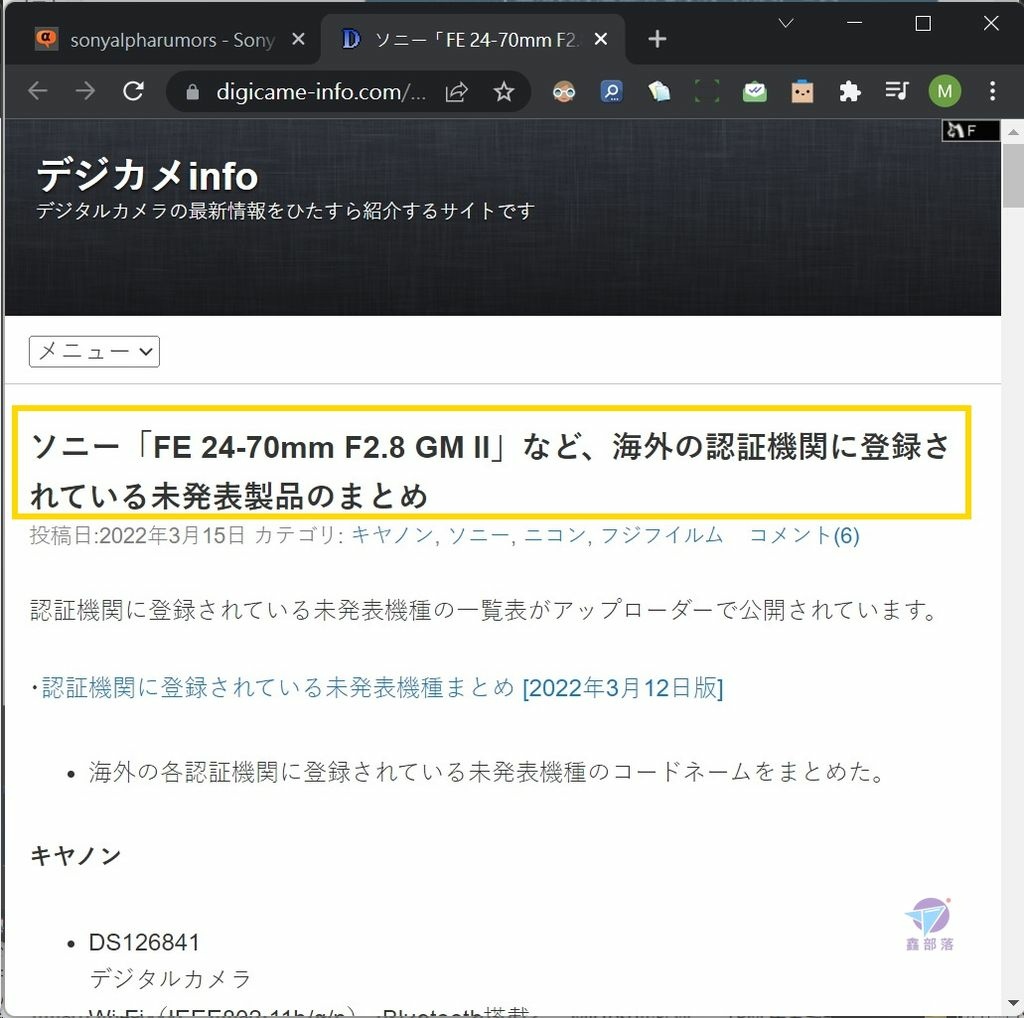Open the green M profile avatar
Viewport: 1024px width, 1018px height.
944,91
